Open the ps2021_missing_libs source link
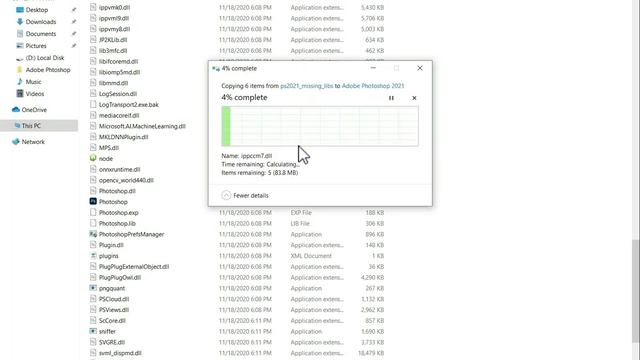The image size is (640, 360). (307, 86)
